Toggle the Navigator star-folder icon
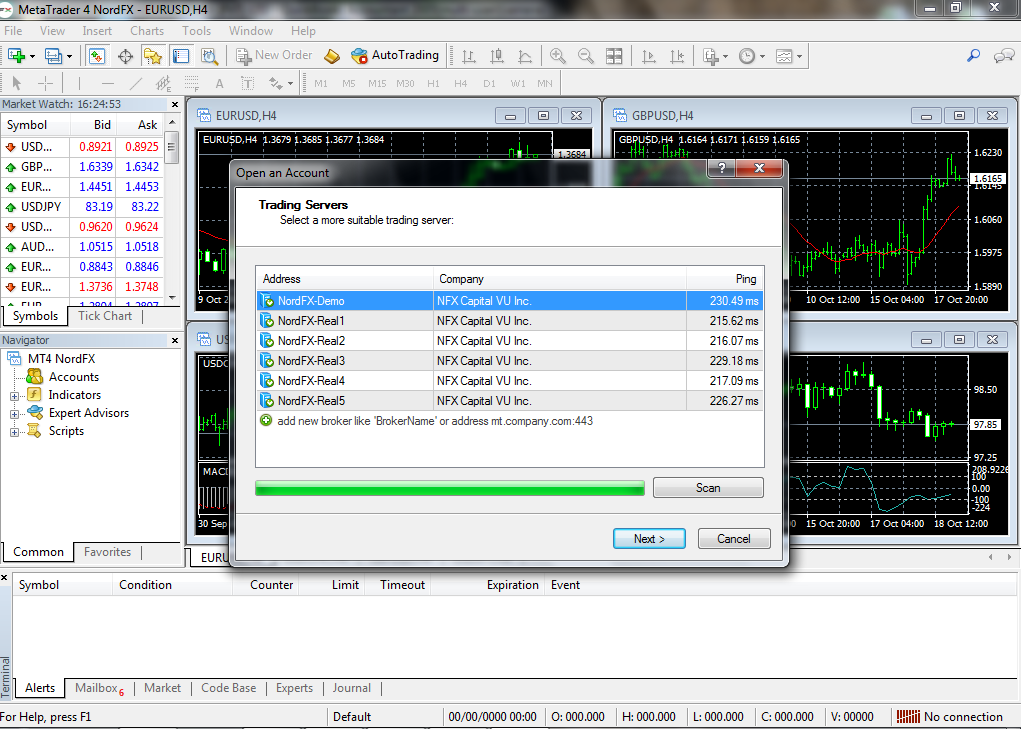 point(153,56)
